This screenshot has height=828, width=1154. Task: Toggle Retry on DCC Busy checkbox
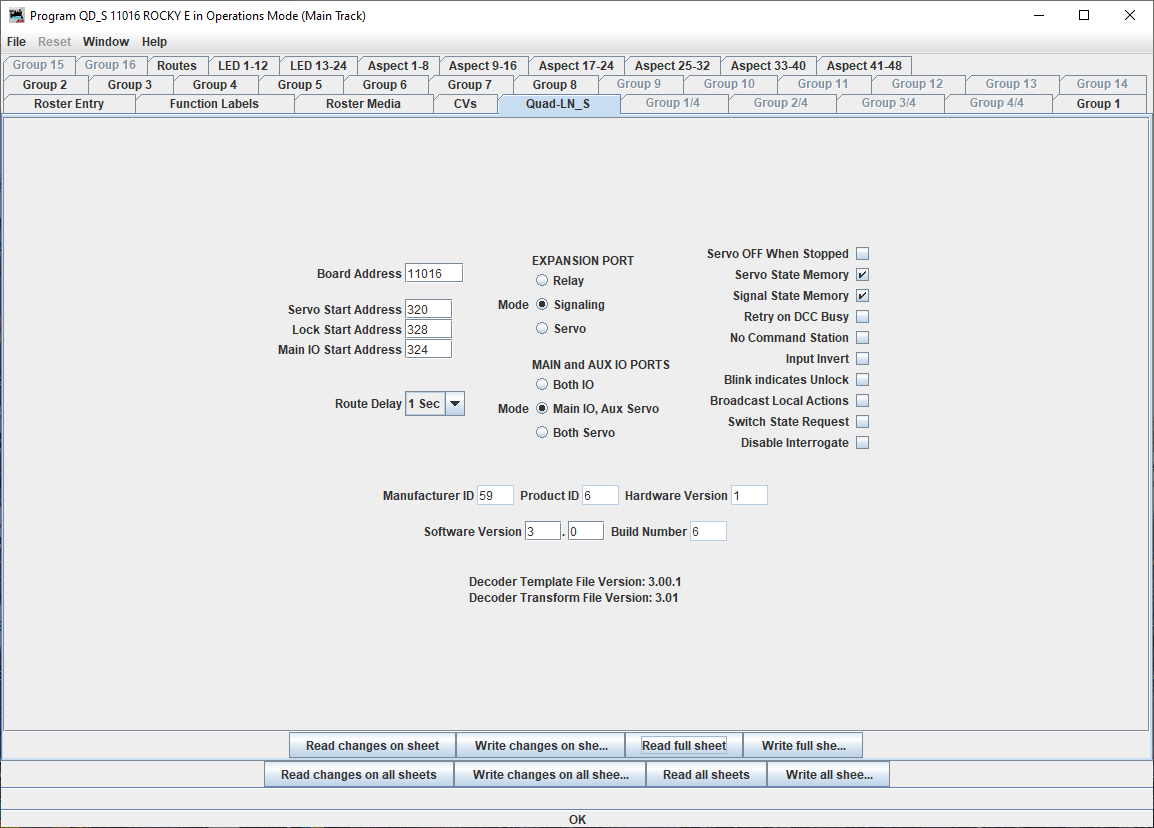pos(862,317)
